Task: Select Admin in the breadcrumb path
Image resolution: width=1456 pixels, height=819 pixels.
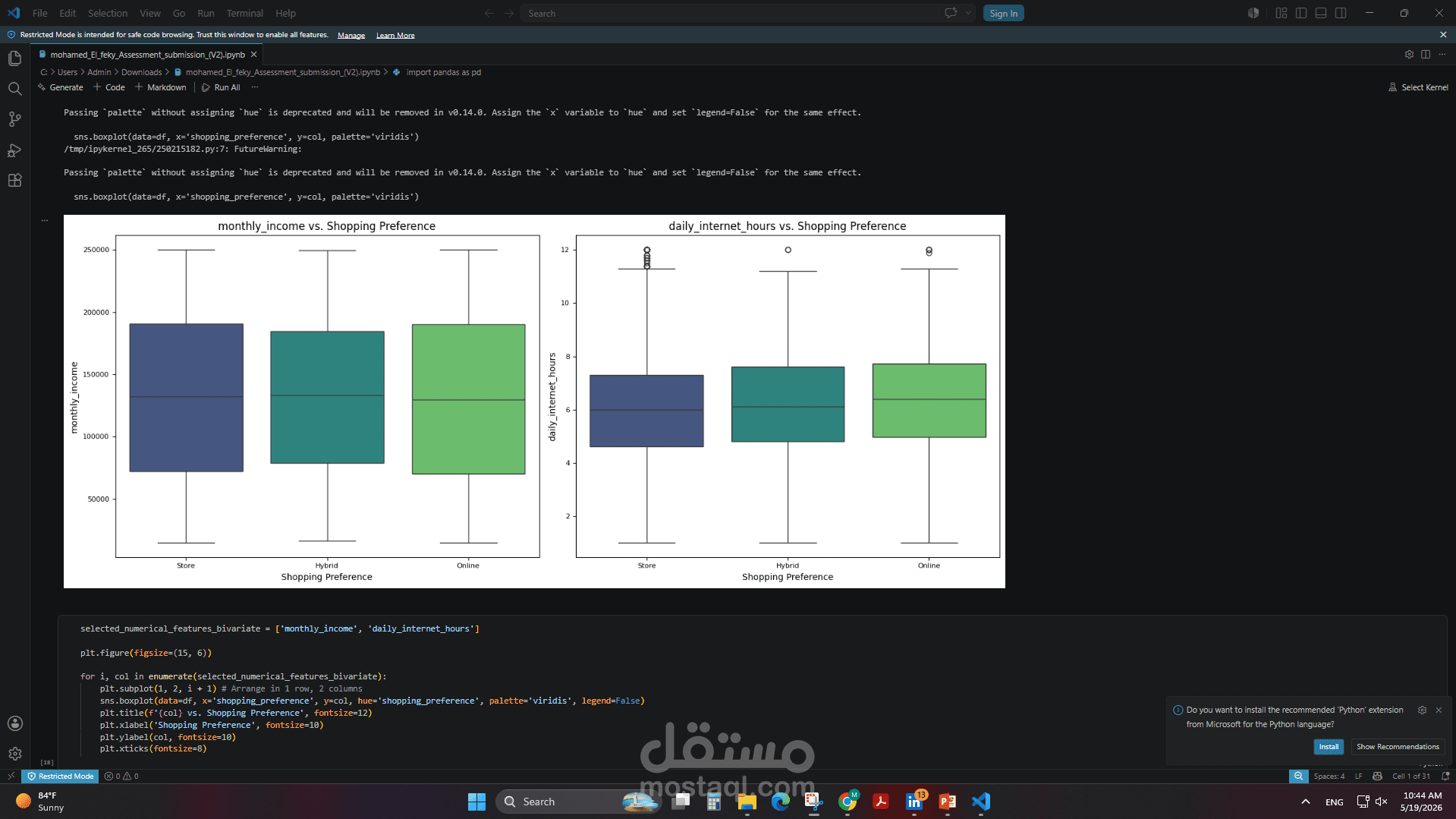Action: 99,72
